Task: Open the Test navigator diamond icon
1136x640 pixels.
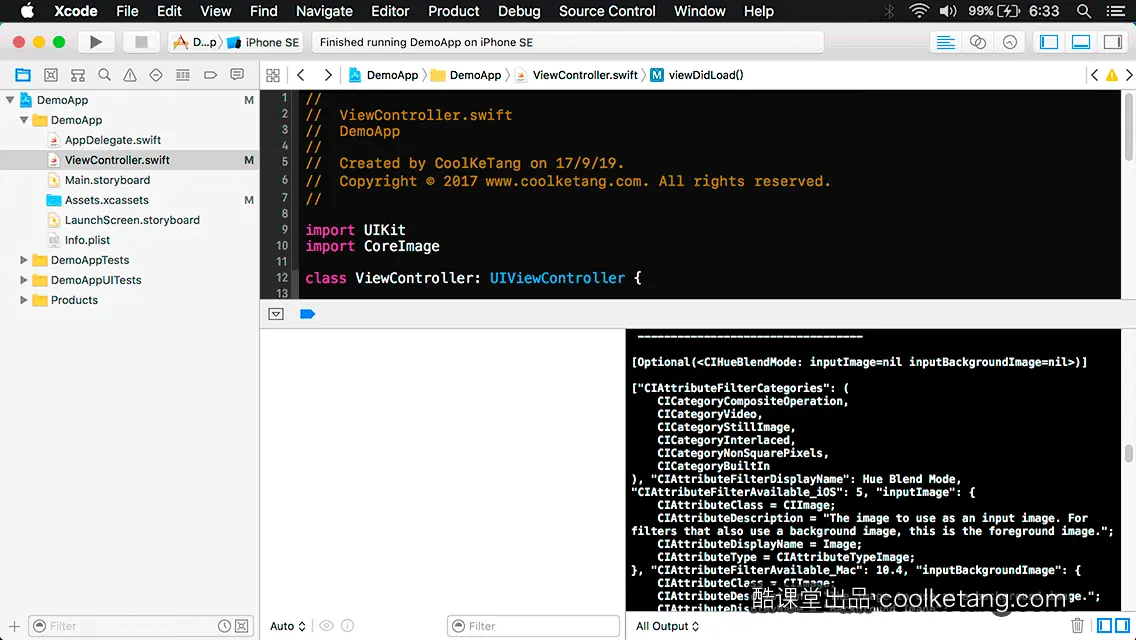Action: (x=156, y=75)
